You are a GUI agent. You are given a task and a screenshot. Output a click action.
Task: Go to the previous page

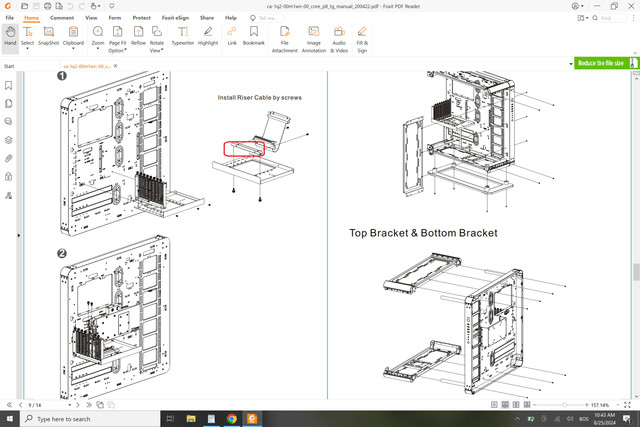tap(20, 405)
